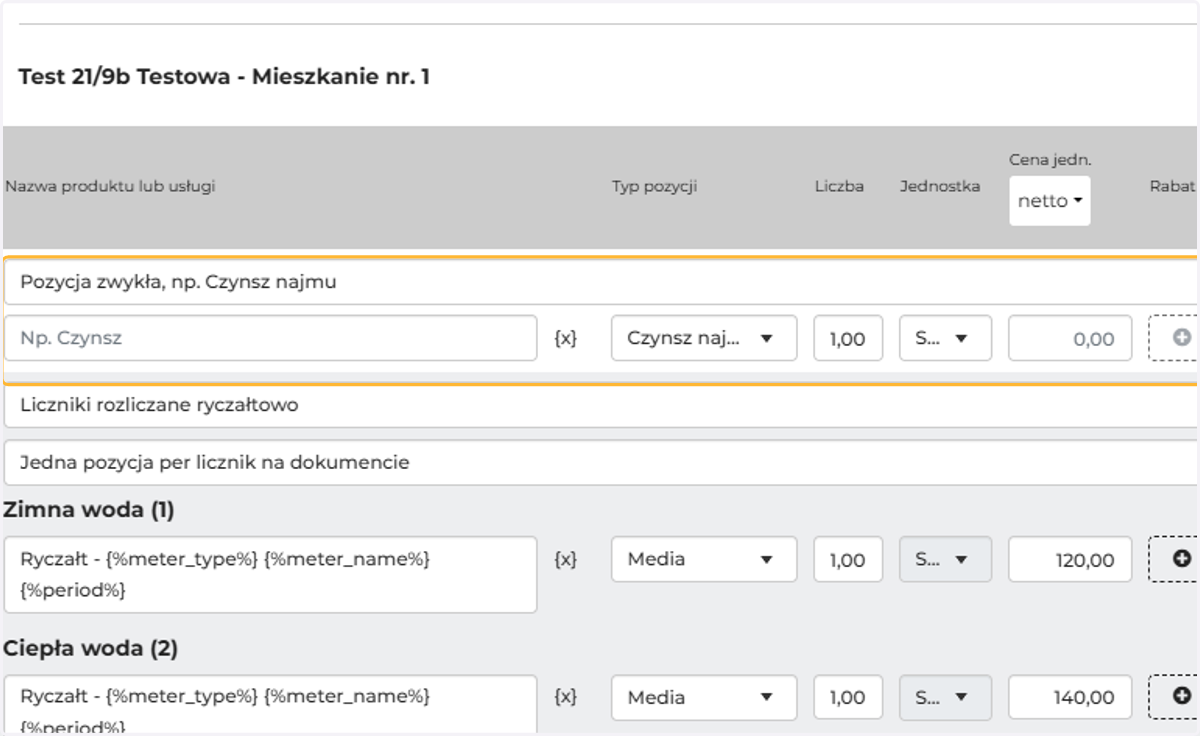
Task: Click the 0,00 unit price field
Action: pyautogui.click(x=1070, y=338)
